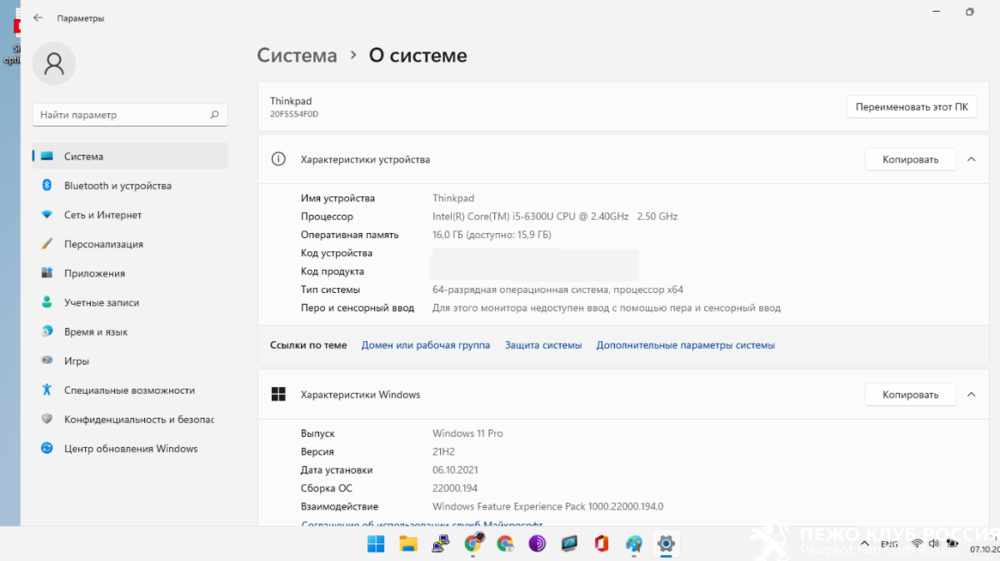
Task: Select Время и язык in the sidebar
Action: 95,332
